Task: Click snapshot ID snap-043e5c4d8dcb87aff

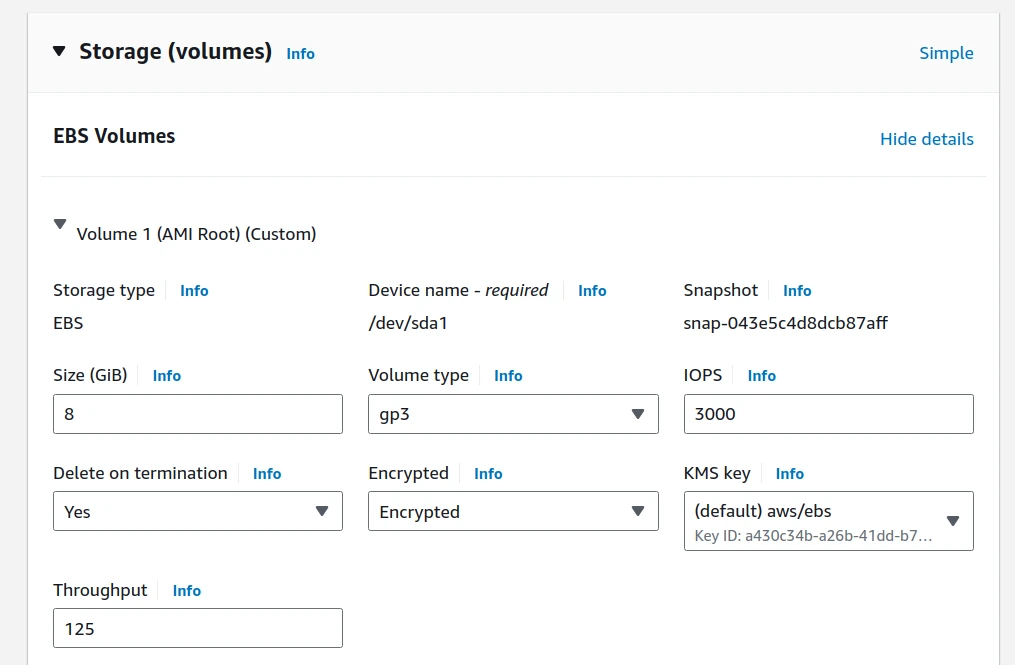Action: point(785,323)
